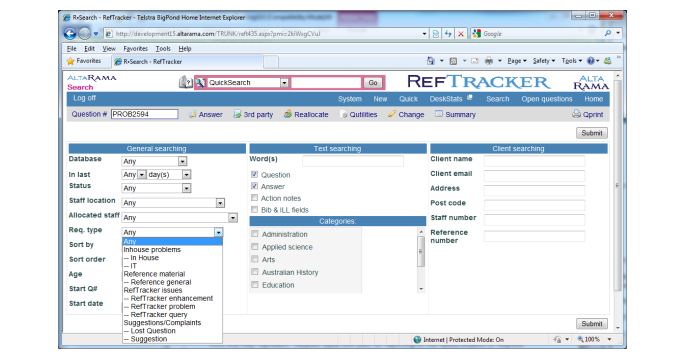This screenshot has height=362, width=698.
Task: Click the Answer toolbar icon
Action: [x=192, y=114]
